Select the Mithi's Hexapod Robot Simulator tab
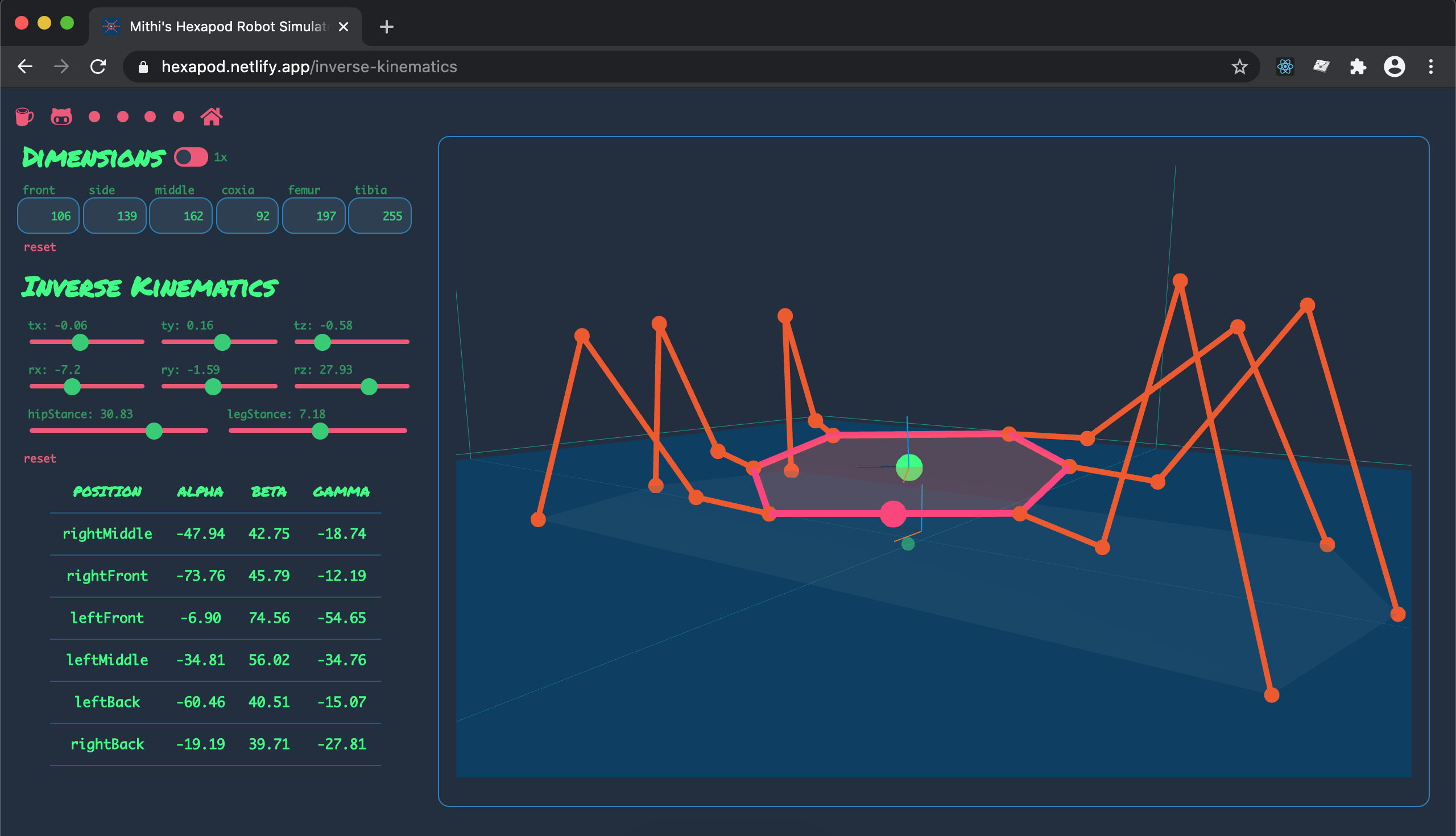This screenshot has height=836, width=1456. [x=224, y=26]
